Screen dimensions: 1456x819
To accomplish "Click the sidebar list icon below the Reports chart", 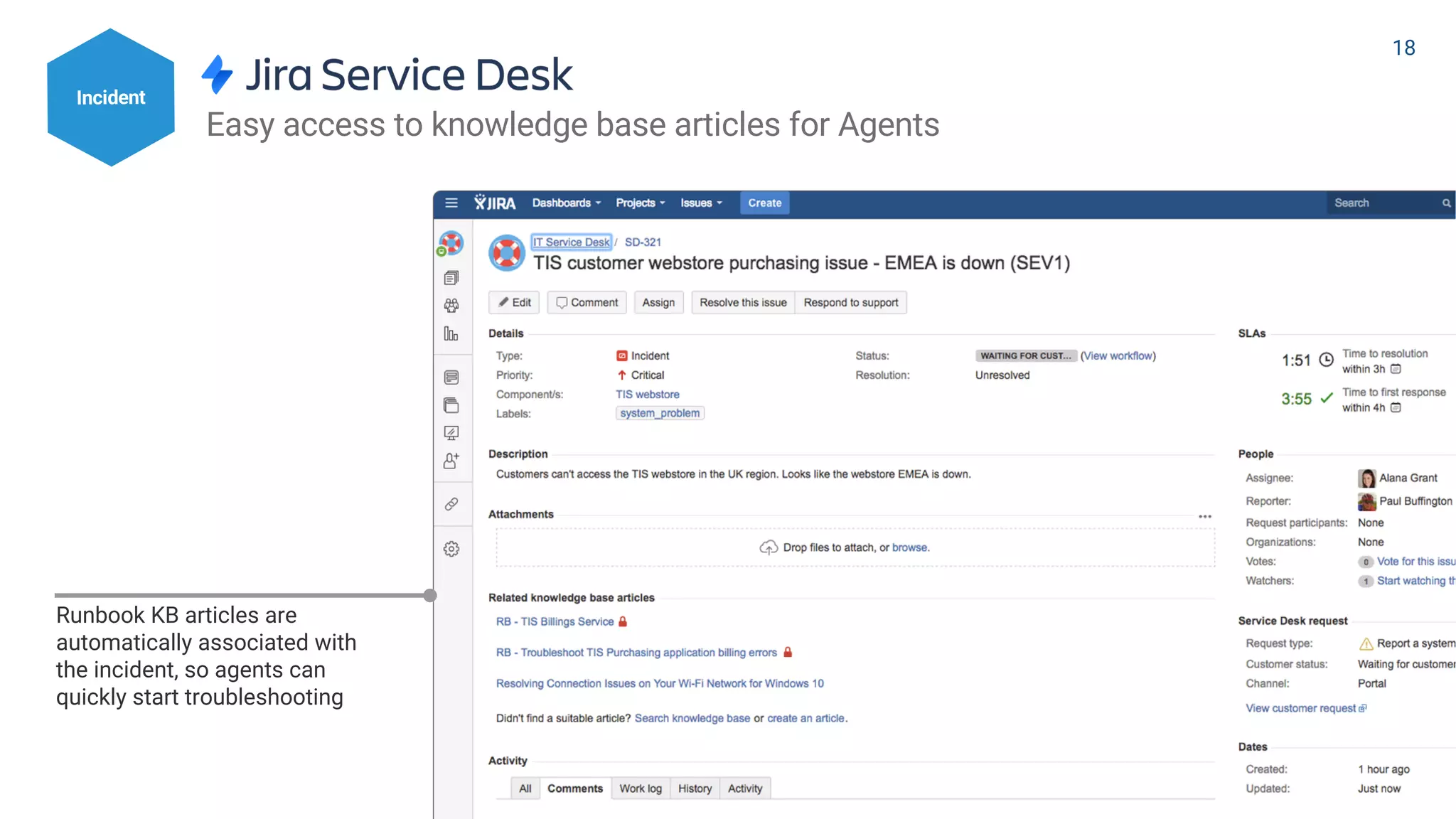I will click(451, 377).
